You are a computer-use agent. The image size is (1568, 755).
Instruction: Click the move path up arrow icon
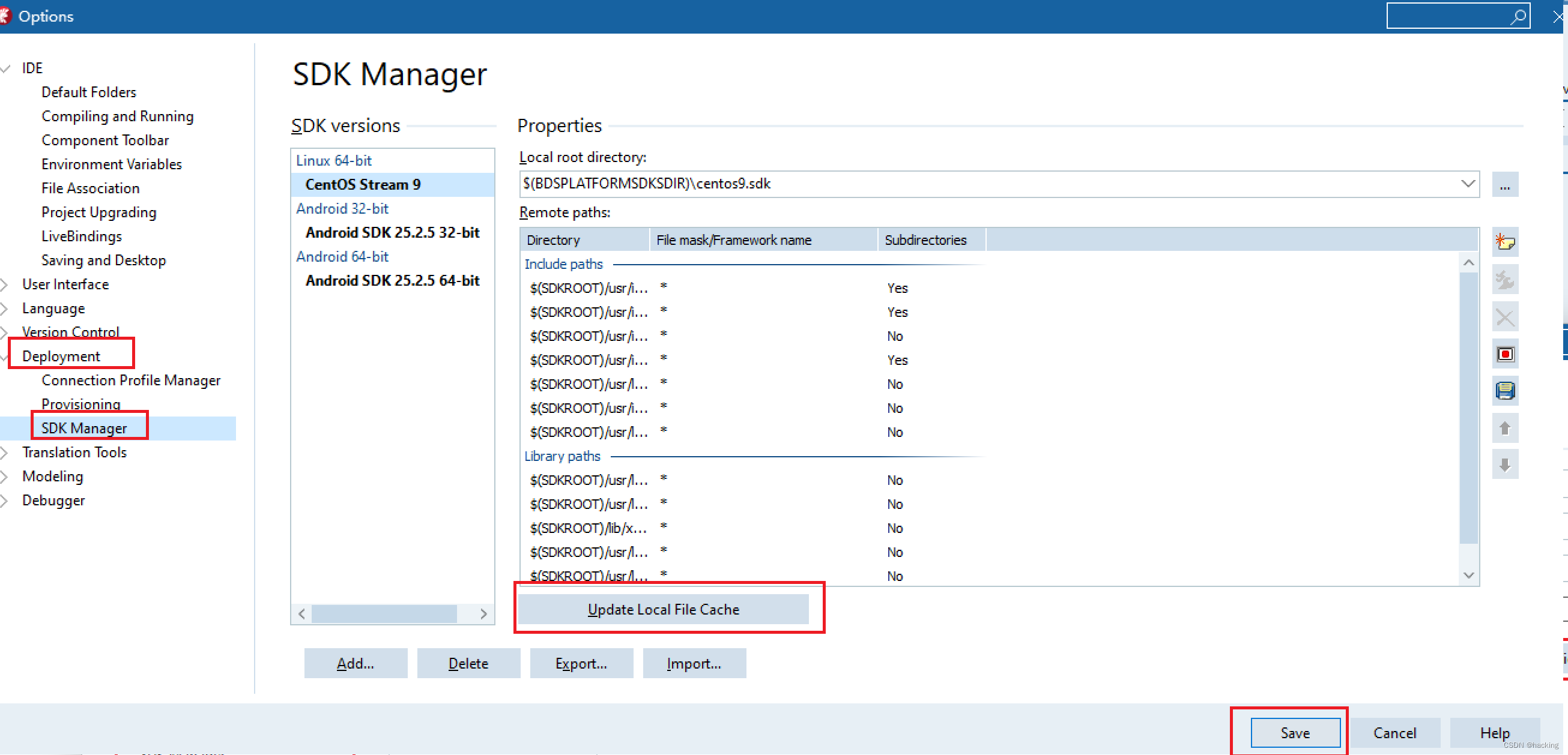click(1505, 429)
